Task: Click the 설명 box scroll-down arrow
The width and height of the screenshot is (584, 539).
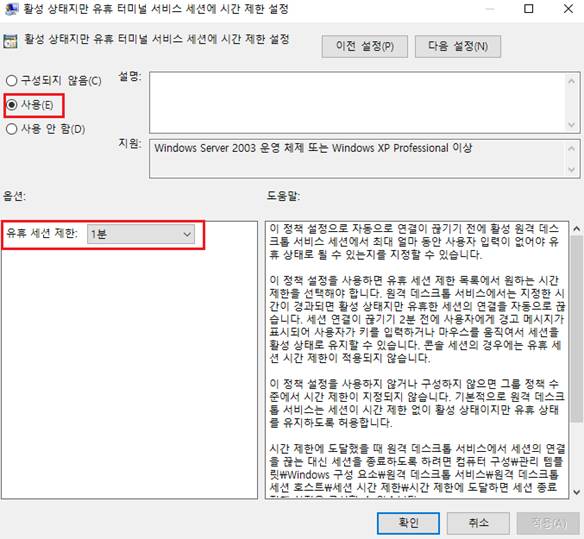Action: click(x=571, y=125)
